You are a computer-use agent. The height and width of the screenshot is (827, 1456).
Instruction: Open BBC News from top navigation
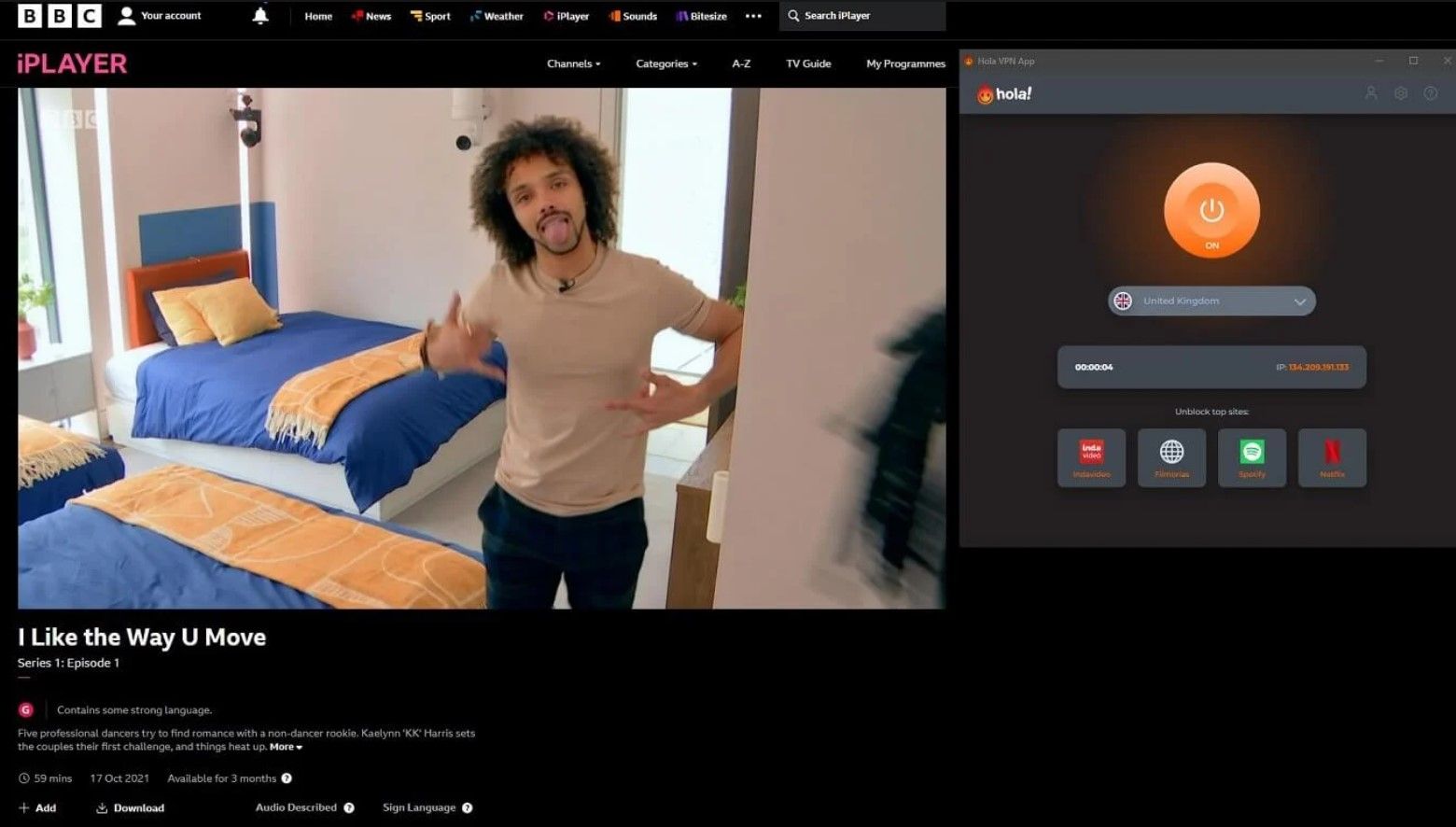click(371, 16)
